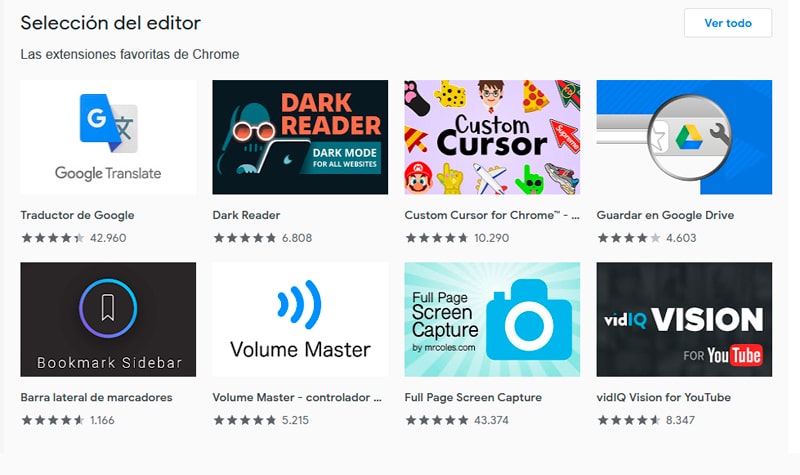Click the review count 1.166
The width and height of the screenshot is (800, 475).
coord(102,420)
